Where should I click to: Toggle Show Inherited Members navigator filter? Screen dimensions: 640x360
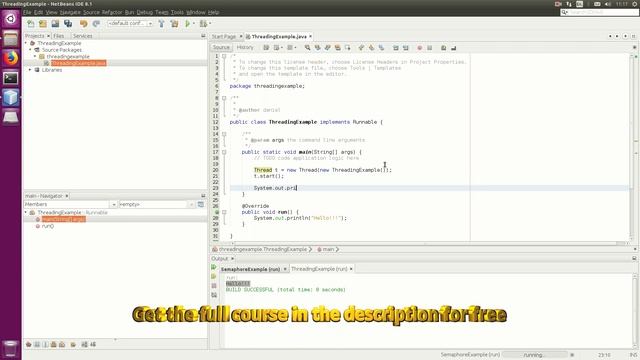29,344
